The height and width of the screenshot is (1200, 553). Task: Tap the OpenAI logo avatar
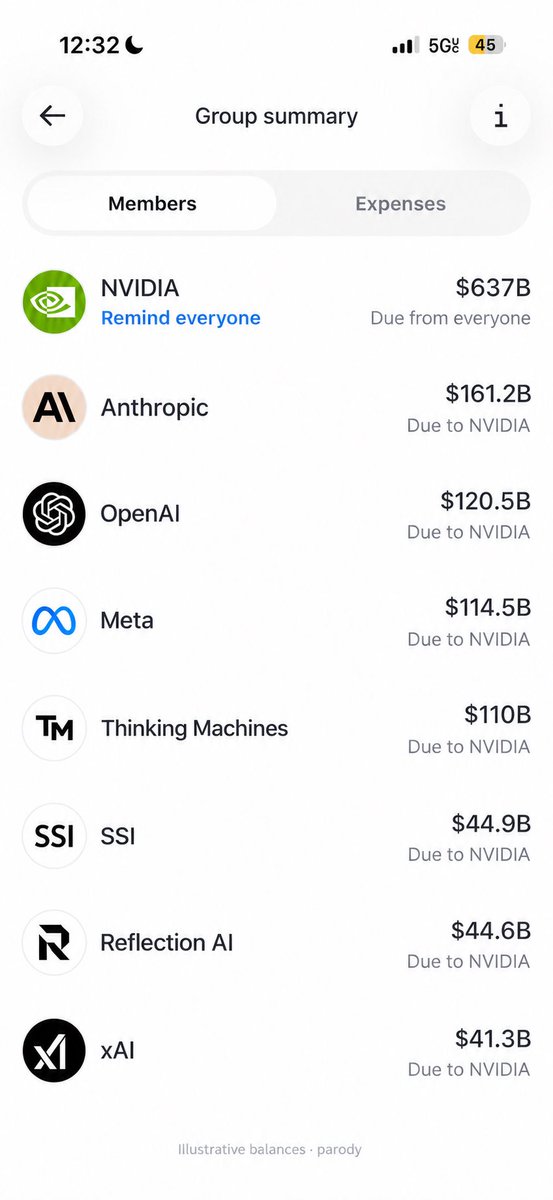[54, 514]
